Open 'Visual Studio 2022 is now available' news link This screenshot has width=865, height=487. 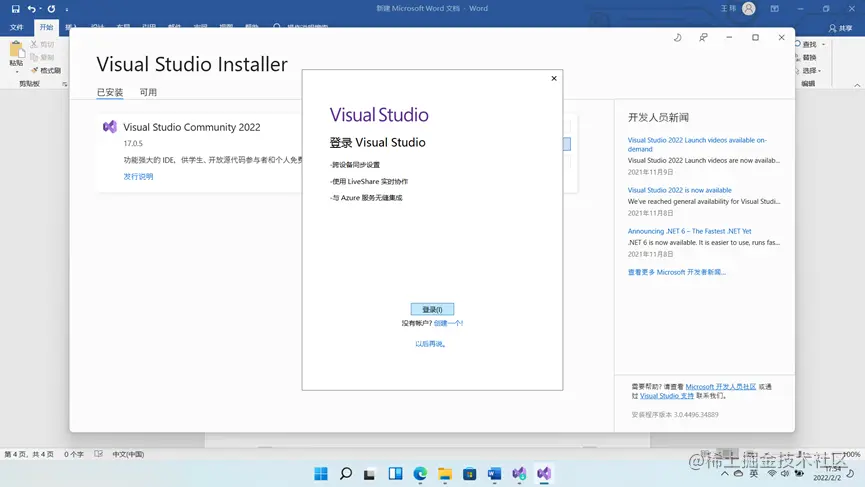click(x=680, y=190)
